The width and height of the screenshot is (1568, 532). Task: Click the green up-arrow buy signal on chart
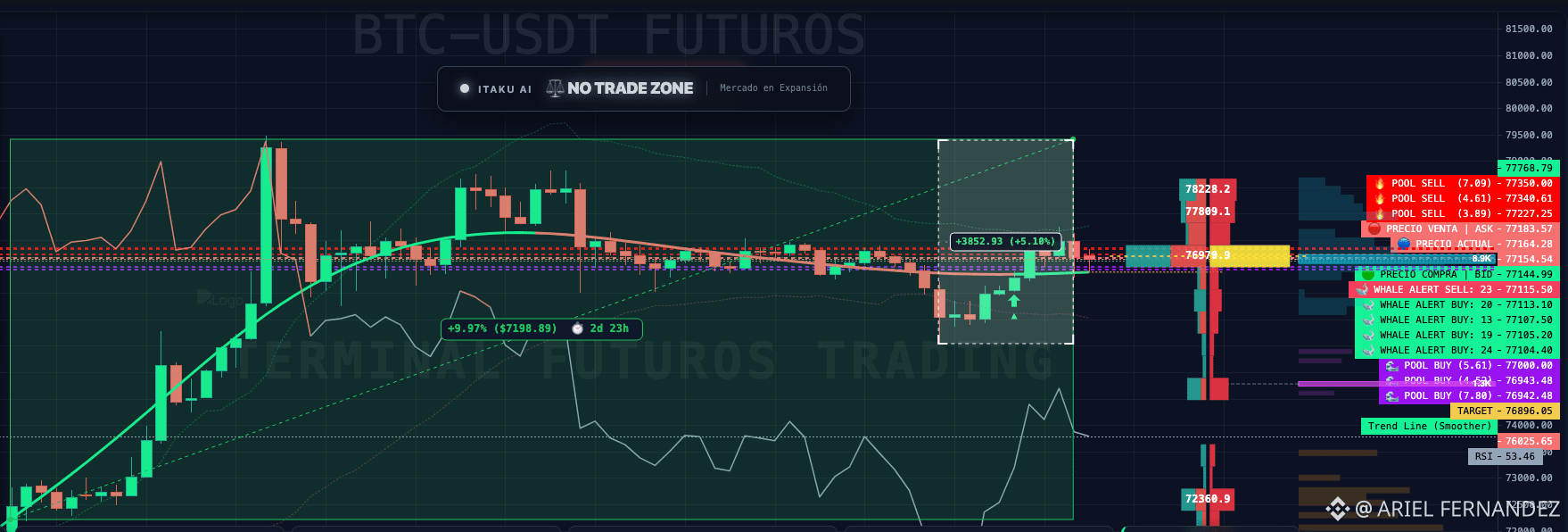[x=1014, y=302]
